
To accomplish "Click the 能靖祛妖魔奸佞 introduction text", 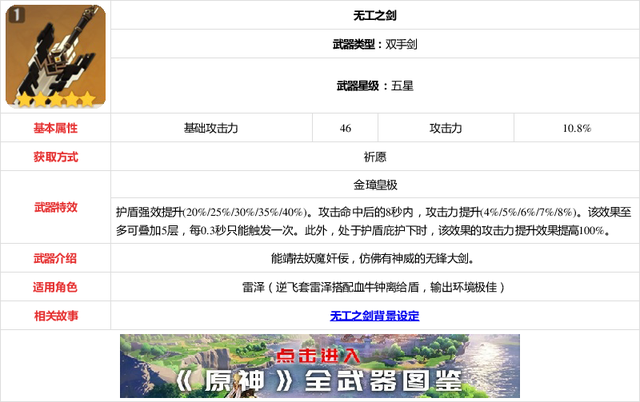I will tap(373, 258).
